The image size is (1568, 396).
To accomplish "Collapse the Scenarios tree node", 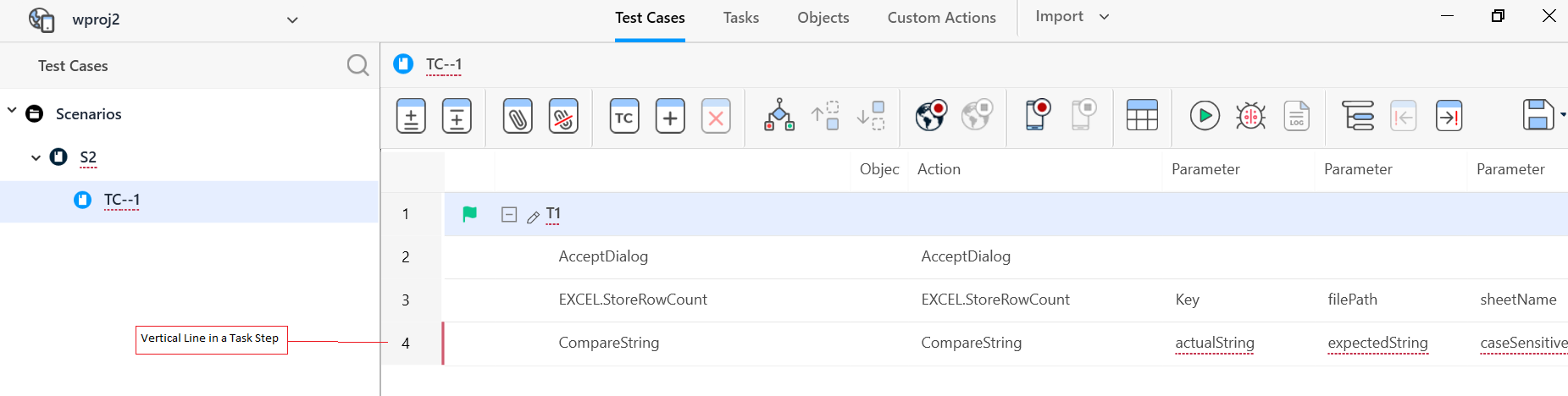I will 12,111.
